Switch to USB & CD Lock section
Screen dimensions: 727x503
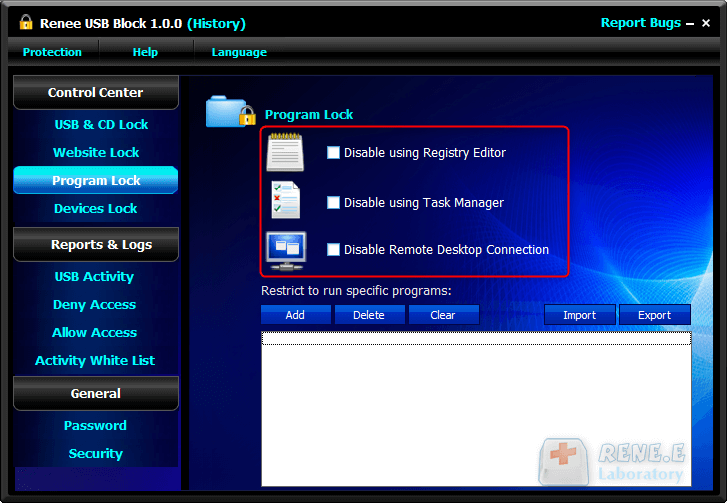coord(101,125)
